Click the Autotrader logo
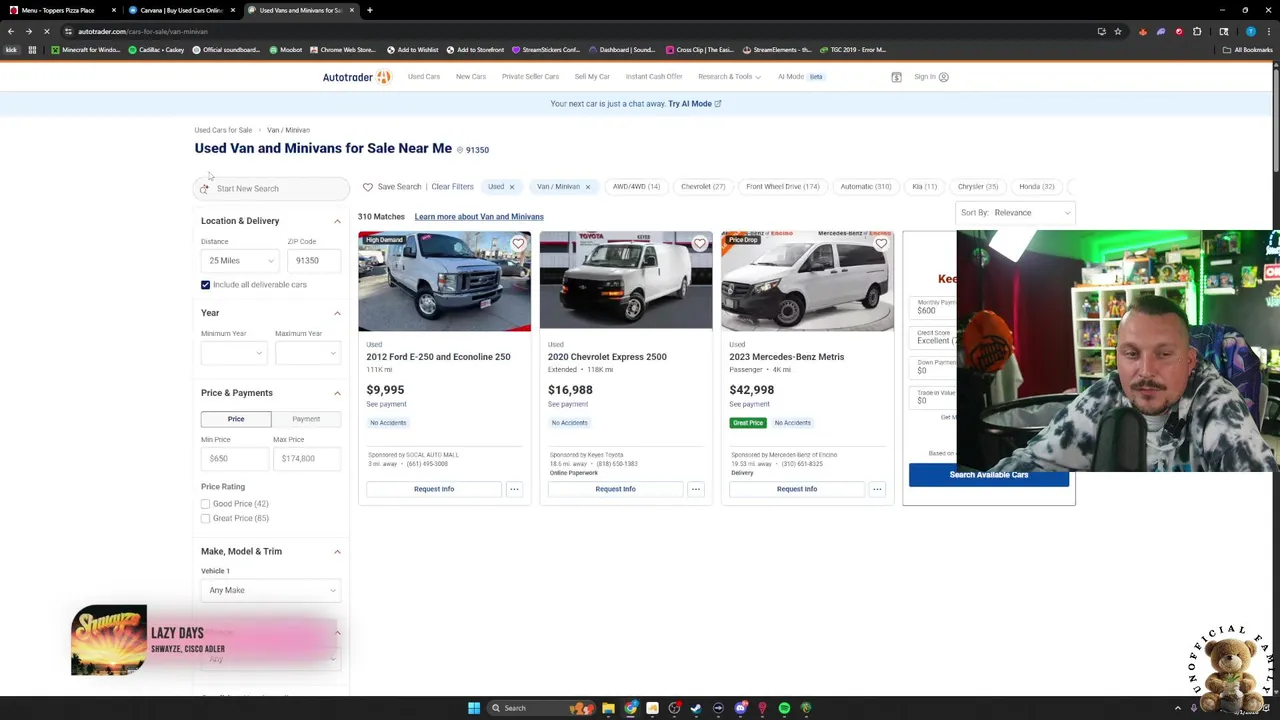The height and width of the screenshot is (720, 1280). [356, 77]
